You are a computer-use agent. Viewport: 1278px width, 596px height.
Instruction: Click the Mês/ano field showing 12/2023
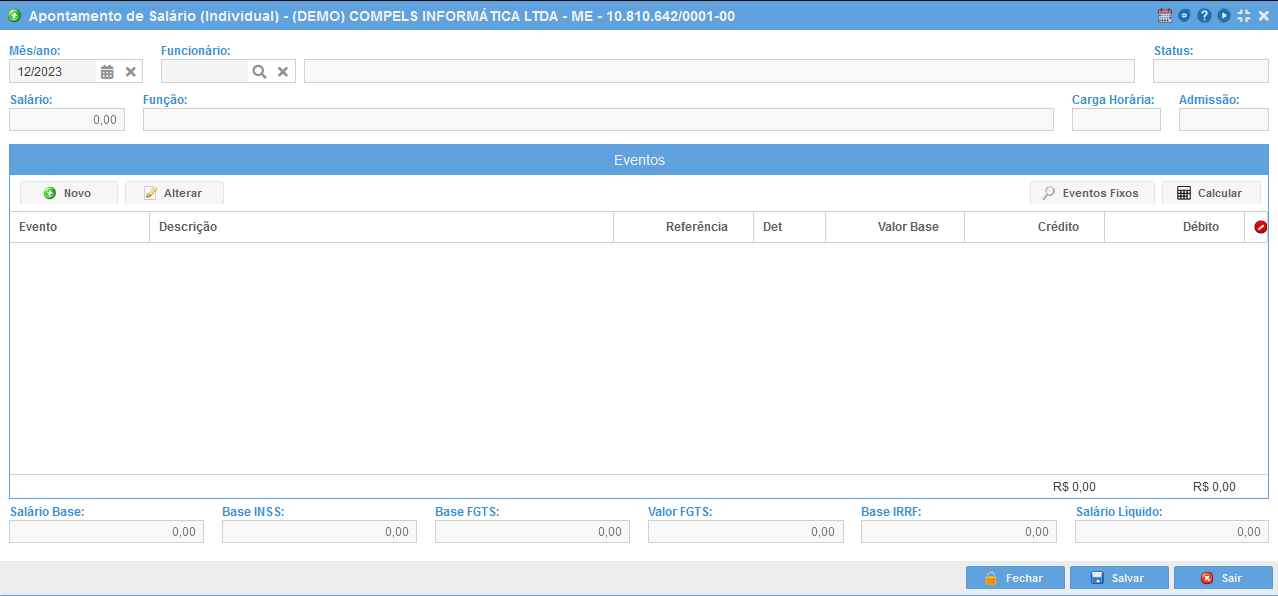point(54,71)
